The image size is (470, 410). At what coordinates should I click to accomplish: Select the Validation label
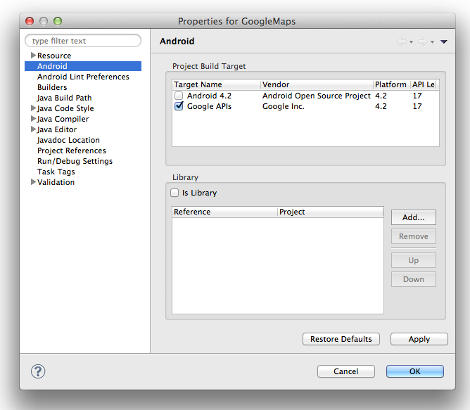click(56, 182)
